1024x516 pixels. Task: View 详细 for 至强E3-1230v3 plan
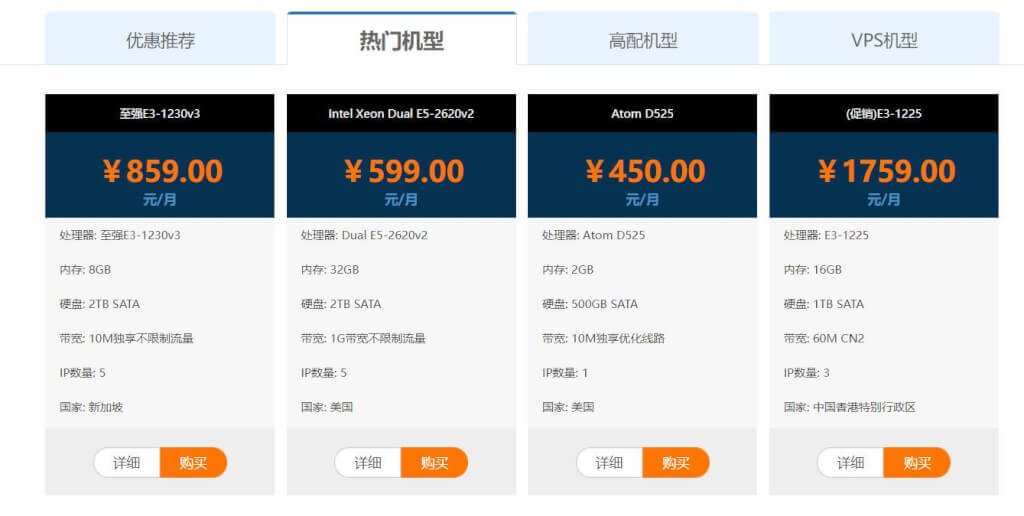tap(127, 462)
